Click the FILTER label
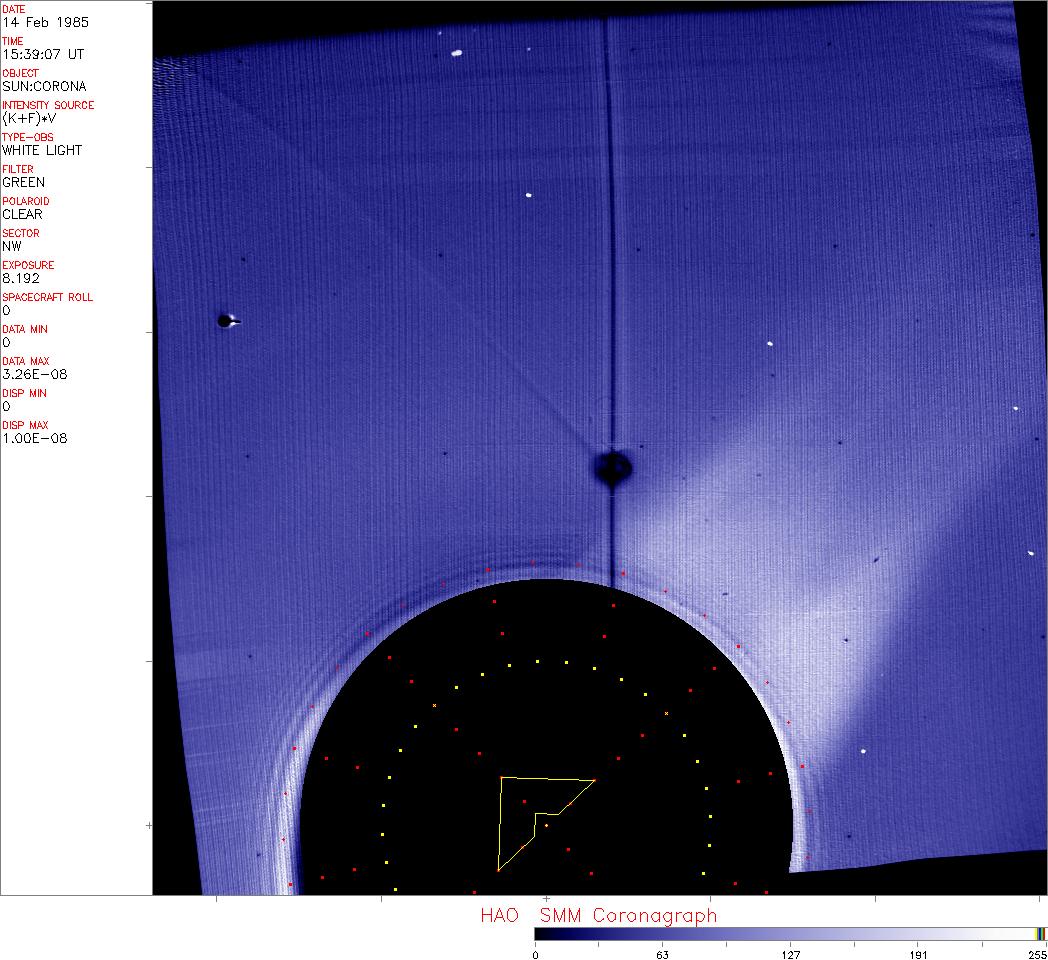This screenshot has height=960, width=1048. pos(18,170)
